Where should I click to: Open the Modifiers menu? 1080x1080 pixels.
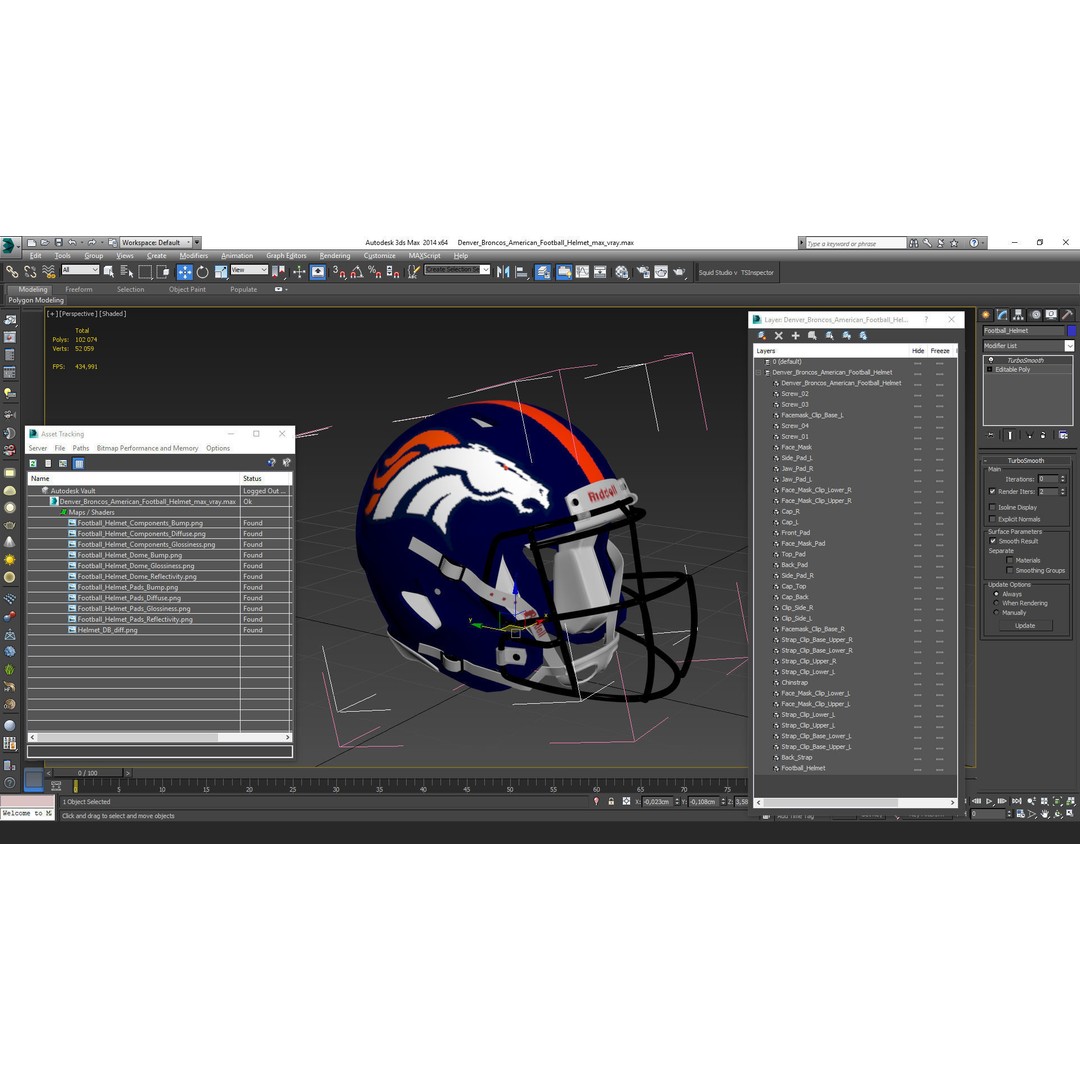point(194,256)
